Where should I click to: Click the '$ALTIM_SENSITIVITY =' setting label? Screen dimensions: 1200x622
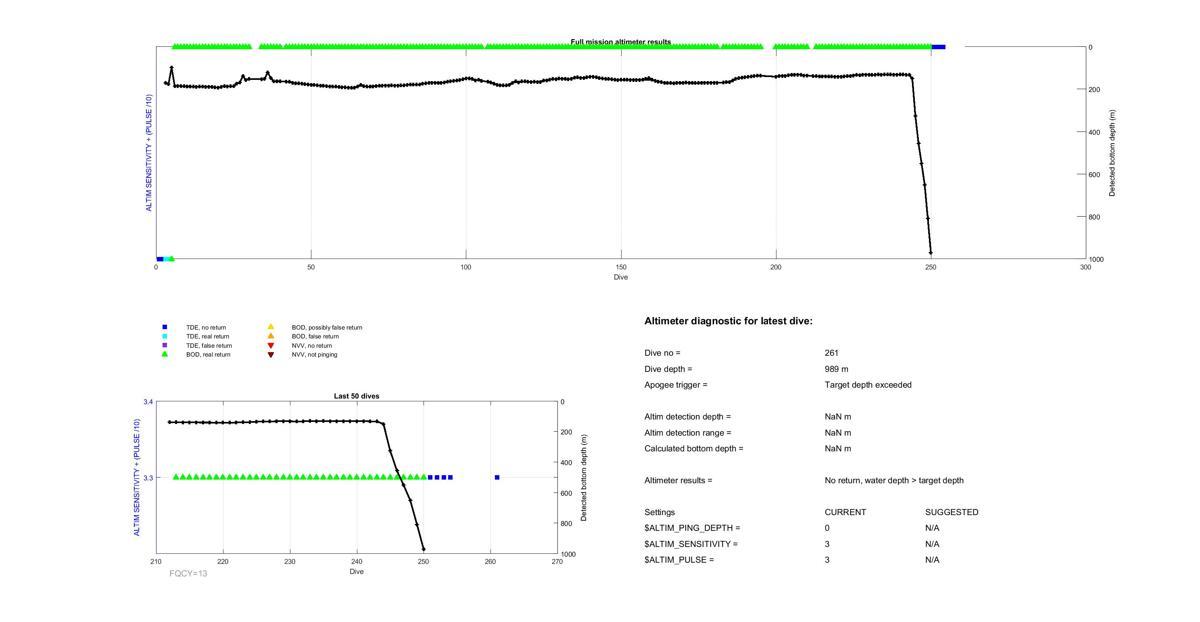coord(692,544)
